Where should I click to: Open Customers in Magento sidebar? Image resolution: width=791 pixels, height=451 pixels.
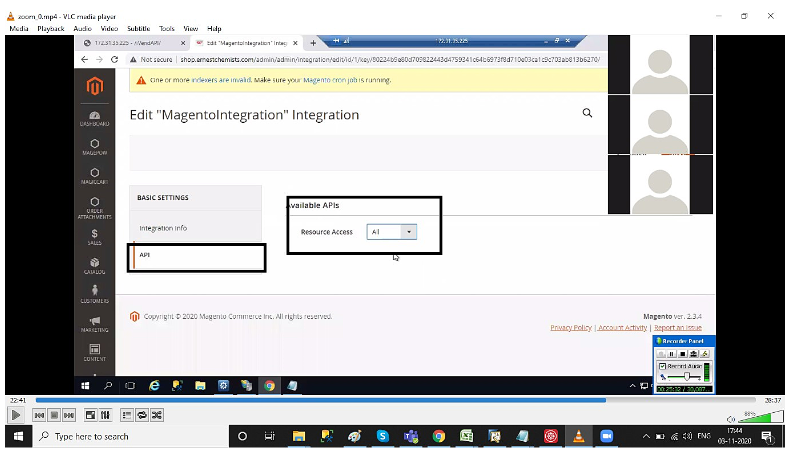click(x=94, y=295)
